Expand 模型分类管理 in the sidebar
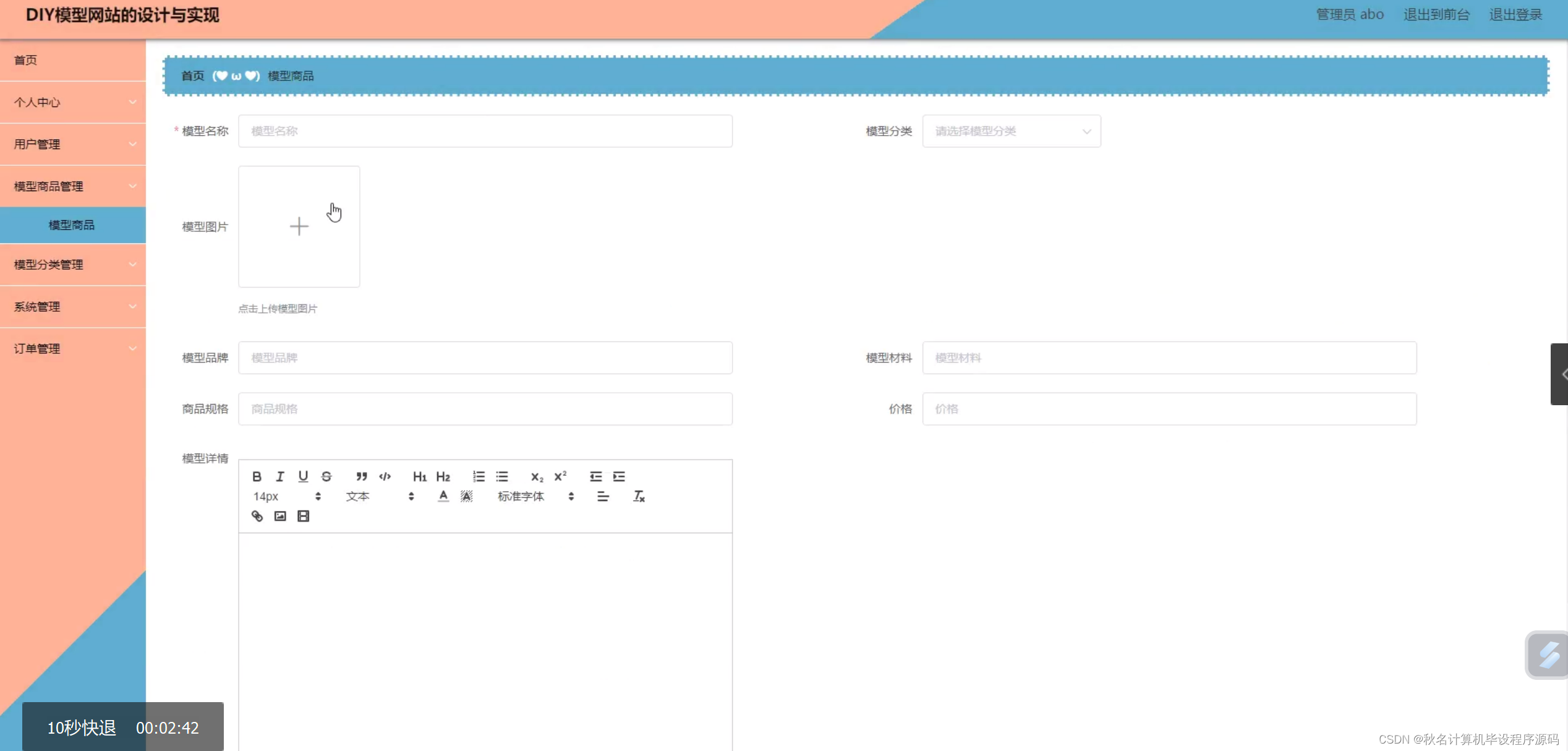The width and height of the screenshot is (1568, 751). 73,265
